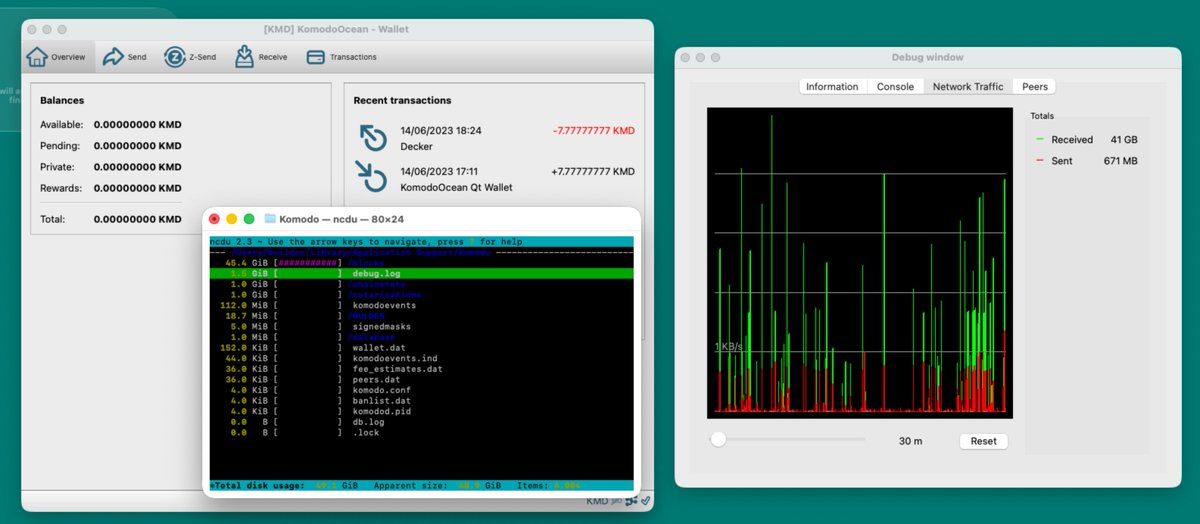Click the Pending balance value
Screen dimensions: 1200x524
138,146
